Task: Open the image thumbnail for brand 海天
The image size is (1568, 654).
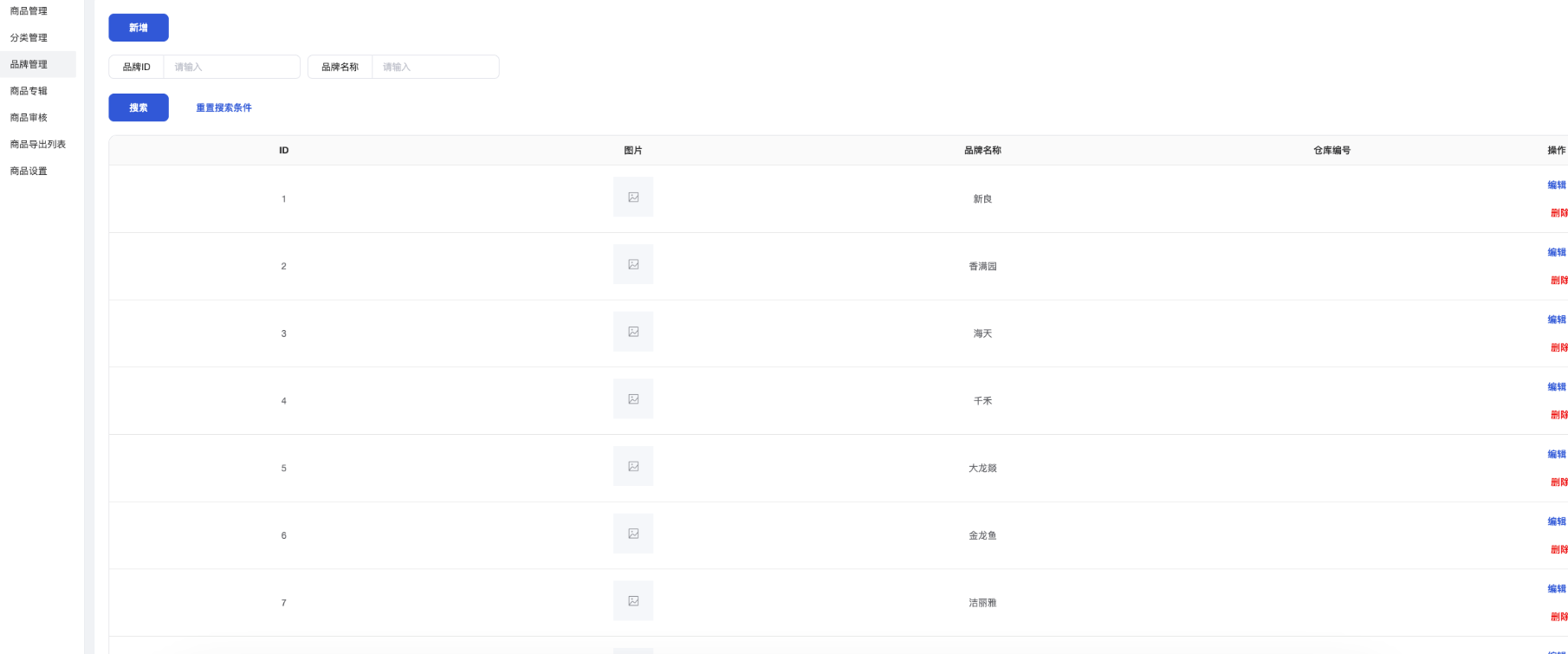Action: [x=633, y=332]
